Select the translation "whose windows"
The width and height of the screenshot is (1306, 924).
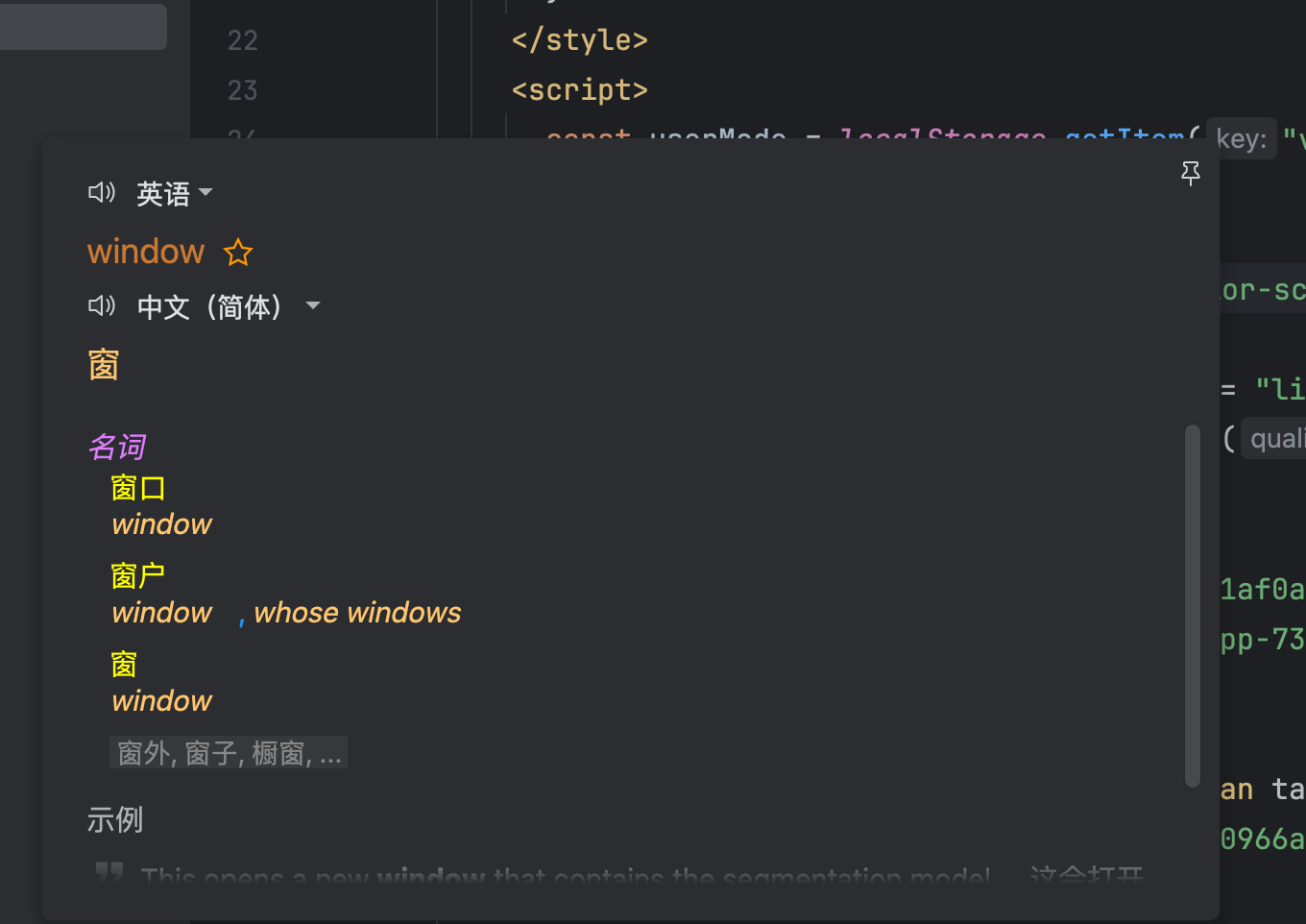coord(357,613)
